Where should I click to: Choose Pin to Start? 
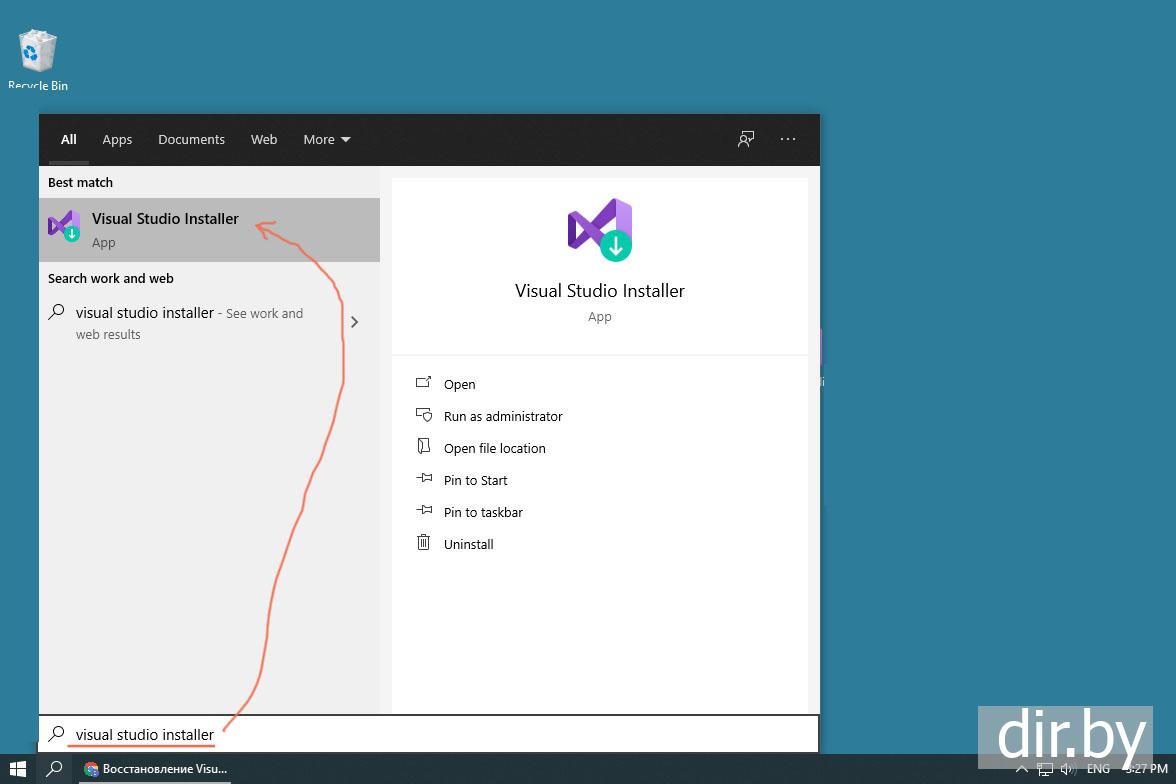tap(476, 480)
